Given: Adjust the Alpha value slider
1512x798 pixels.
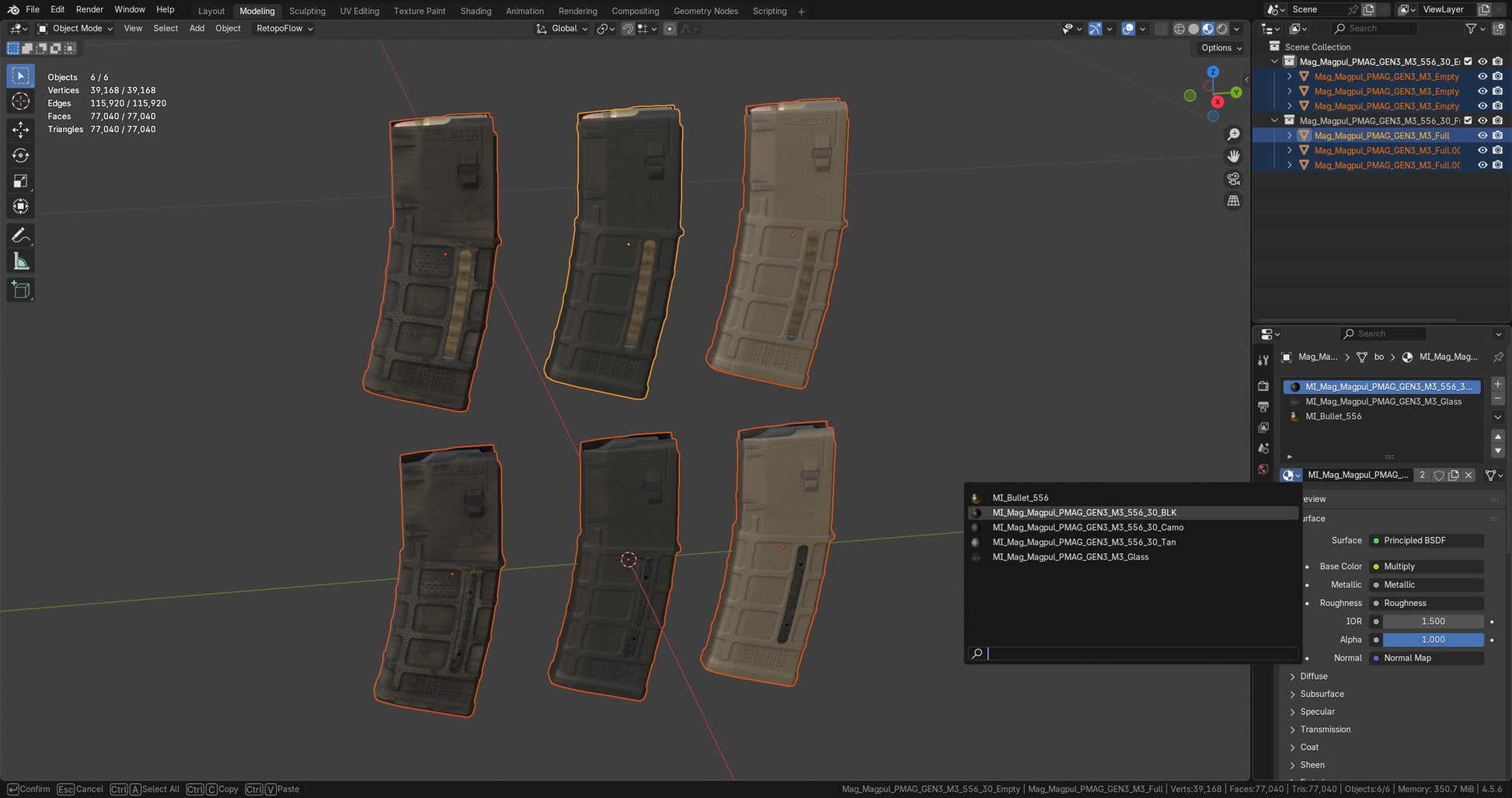Looking at the screenshot, I should (x=1432, y=639).
